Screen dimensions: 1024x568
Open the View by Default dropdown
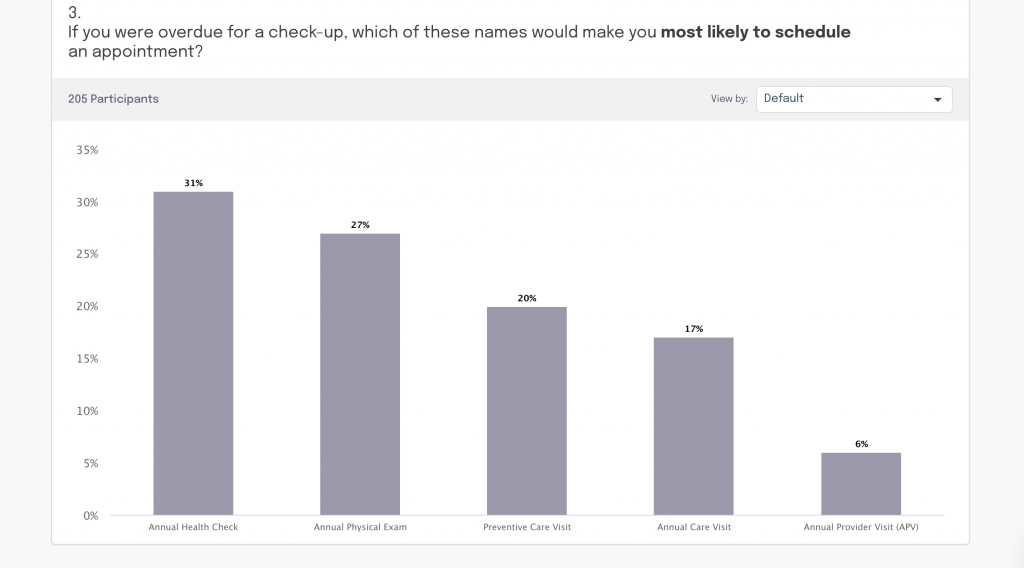(853, 99)
